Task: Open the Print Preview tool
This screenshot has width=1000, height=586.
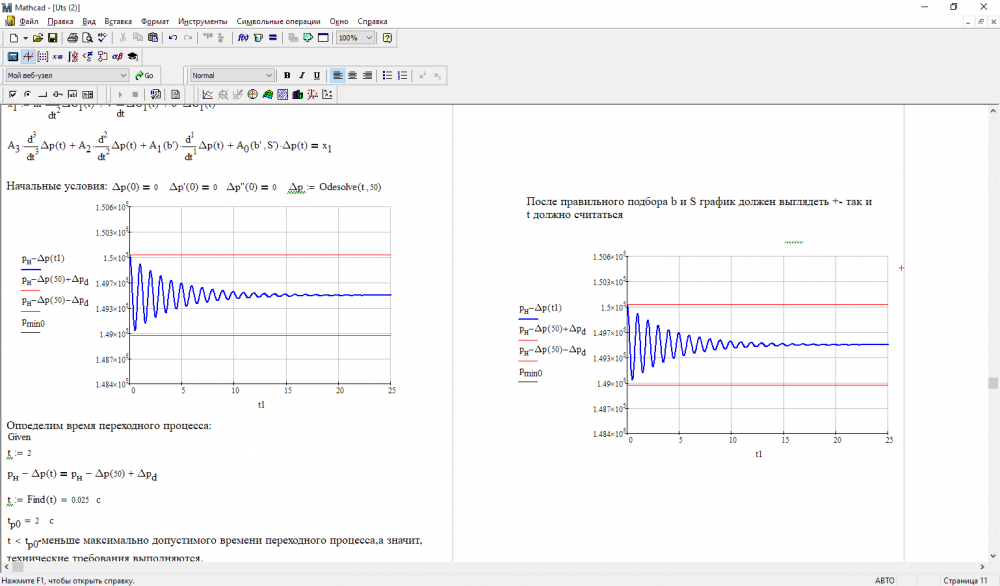Action: tap(87, 38)
